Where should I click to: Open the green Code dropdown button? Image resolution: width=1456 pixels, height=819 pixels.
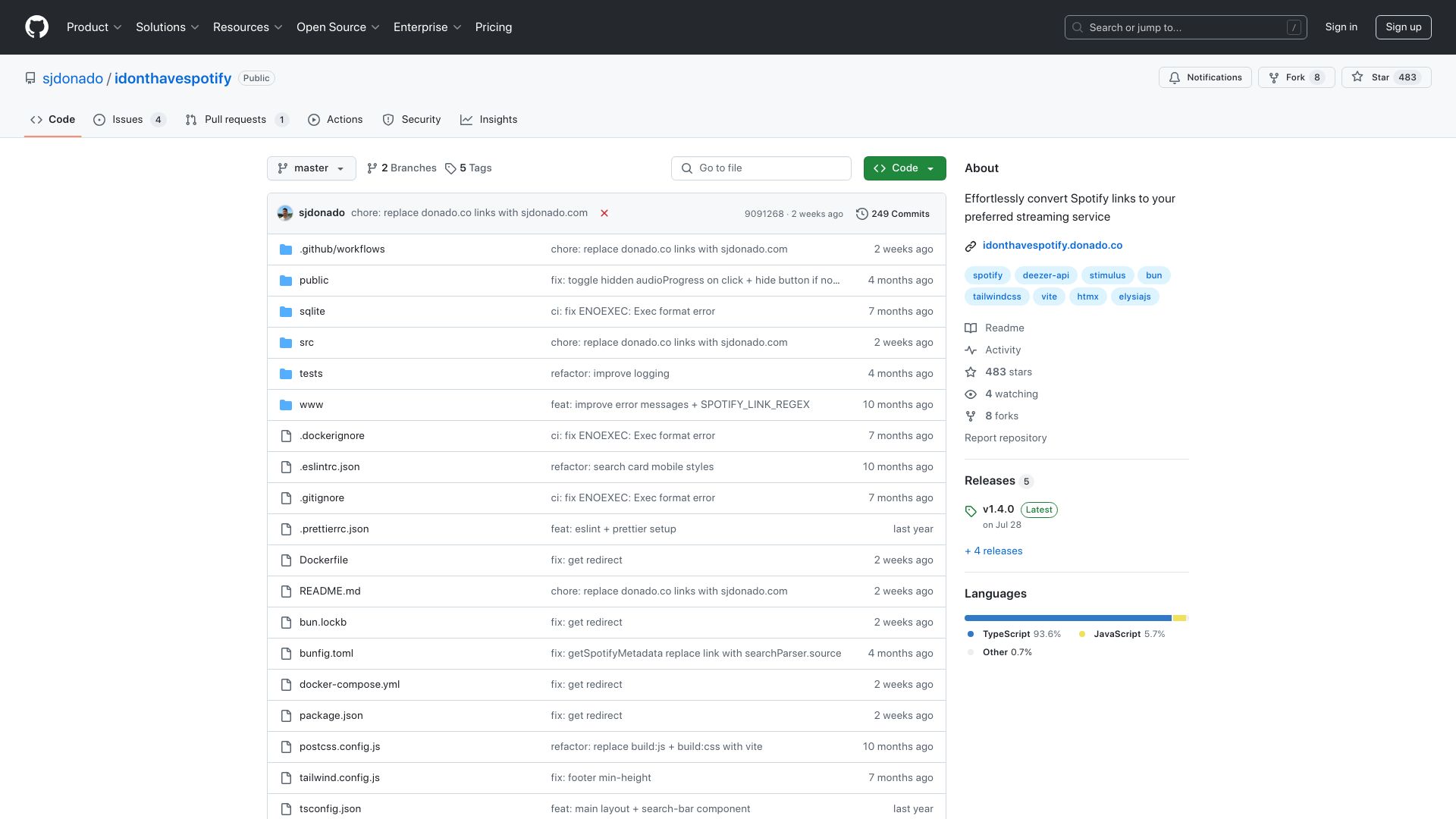(905, 168)
